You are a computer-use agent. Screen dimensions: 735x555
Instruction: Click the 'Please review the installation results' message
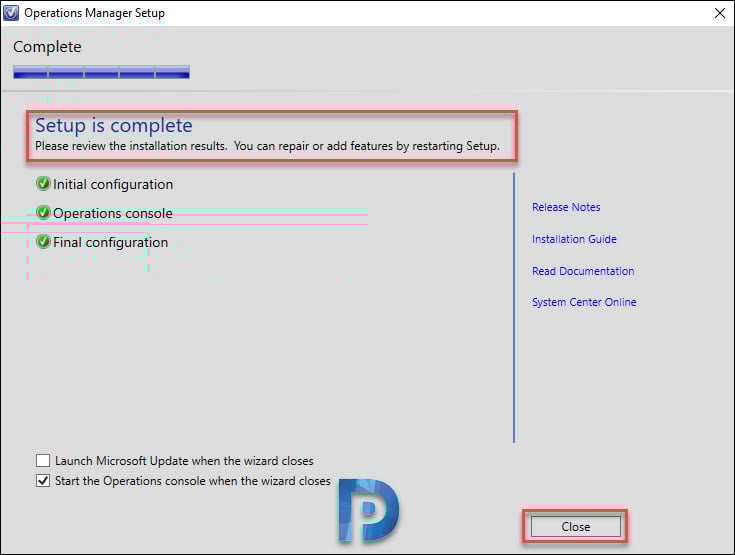(268, 146)
